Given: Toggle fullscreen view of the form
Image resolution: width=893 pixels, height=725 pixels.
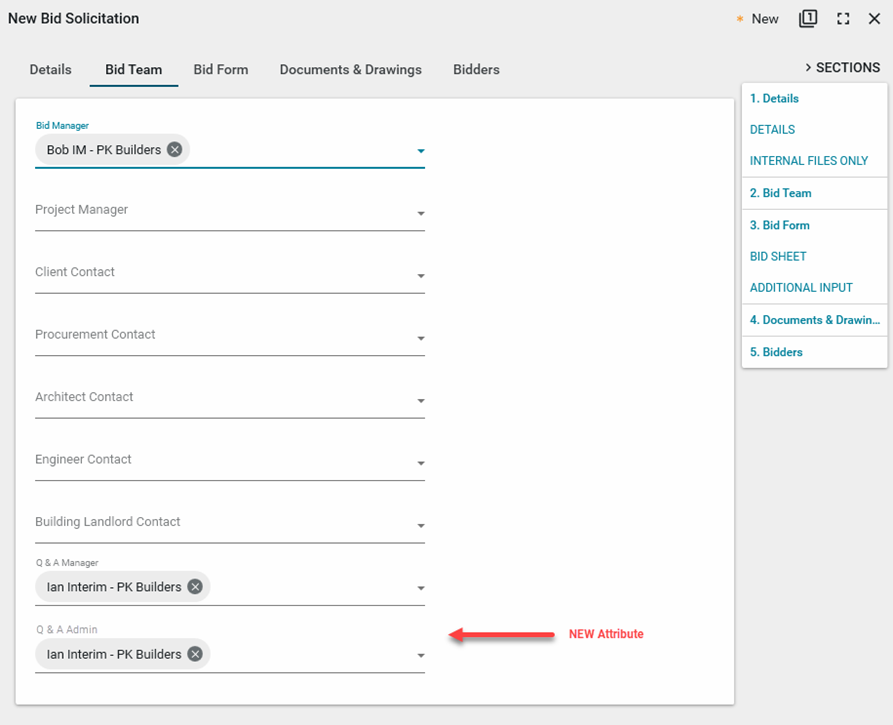Looking at the screenshot, I should [x=843, y=19].
